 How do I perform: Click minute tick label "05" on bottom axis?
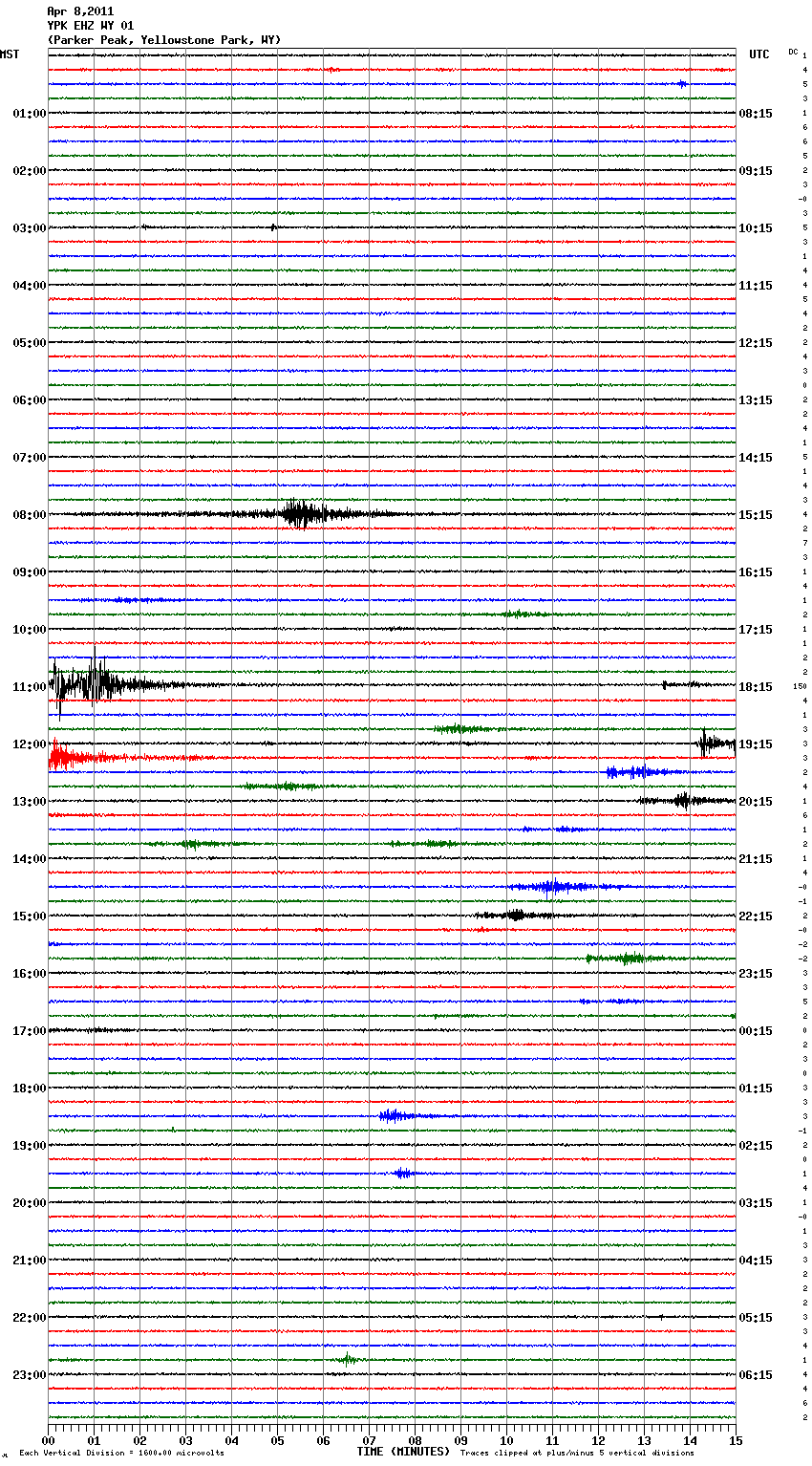click(x=278, y=1440)
